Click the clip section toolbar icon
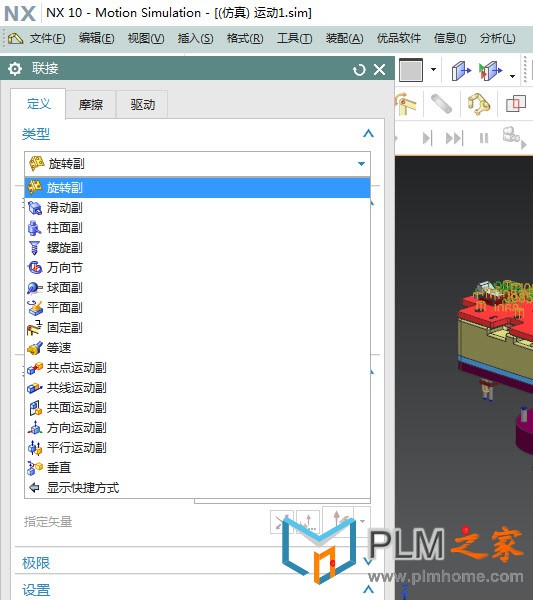 [x=461, y=70]
